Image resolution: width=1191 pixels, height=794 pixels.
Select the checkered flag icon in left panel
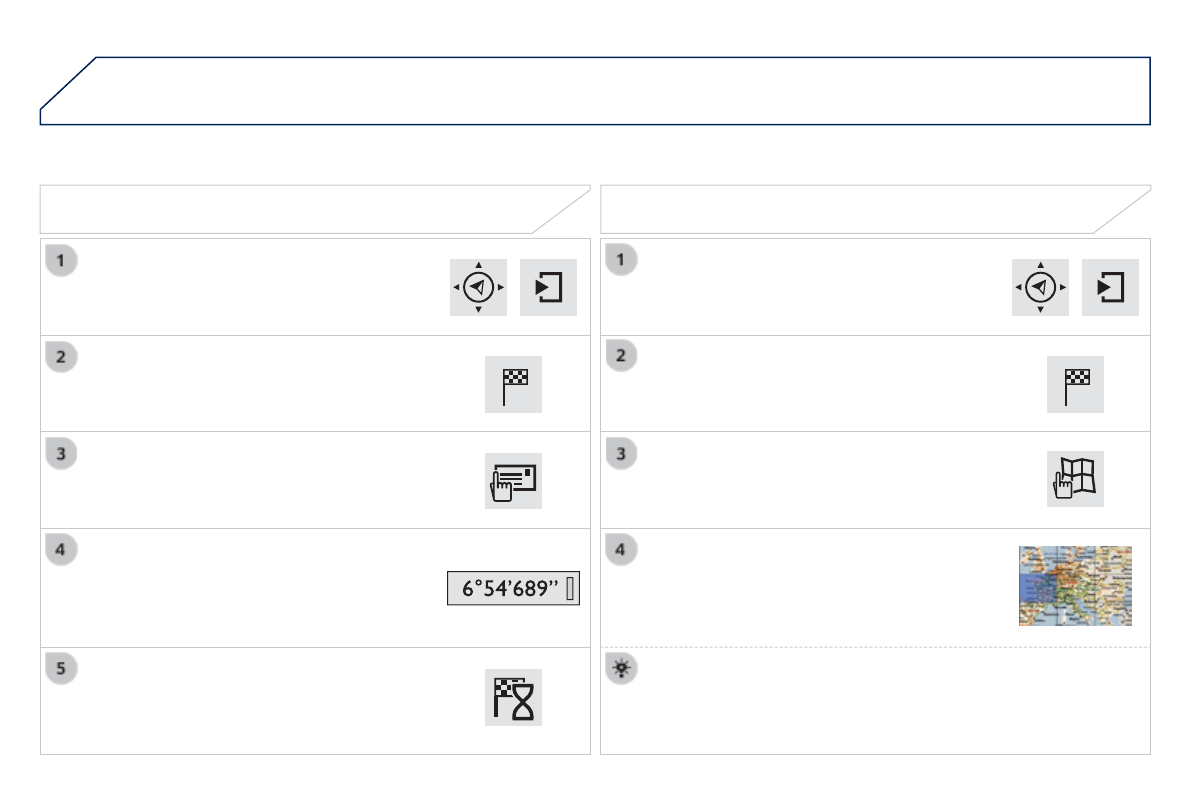513,384
